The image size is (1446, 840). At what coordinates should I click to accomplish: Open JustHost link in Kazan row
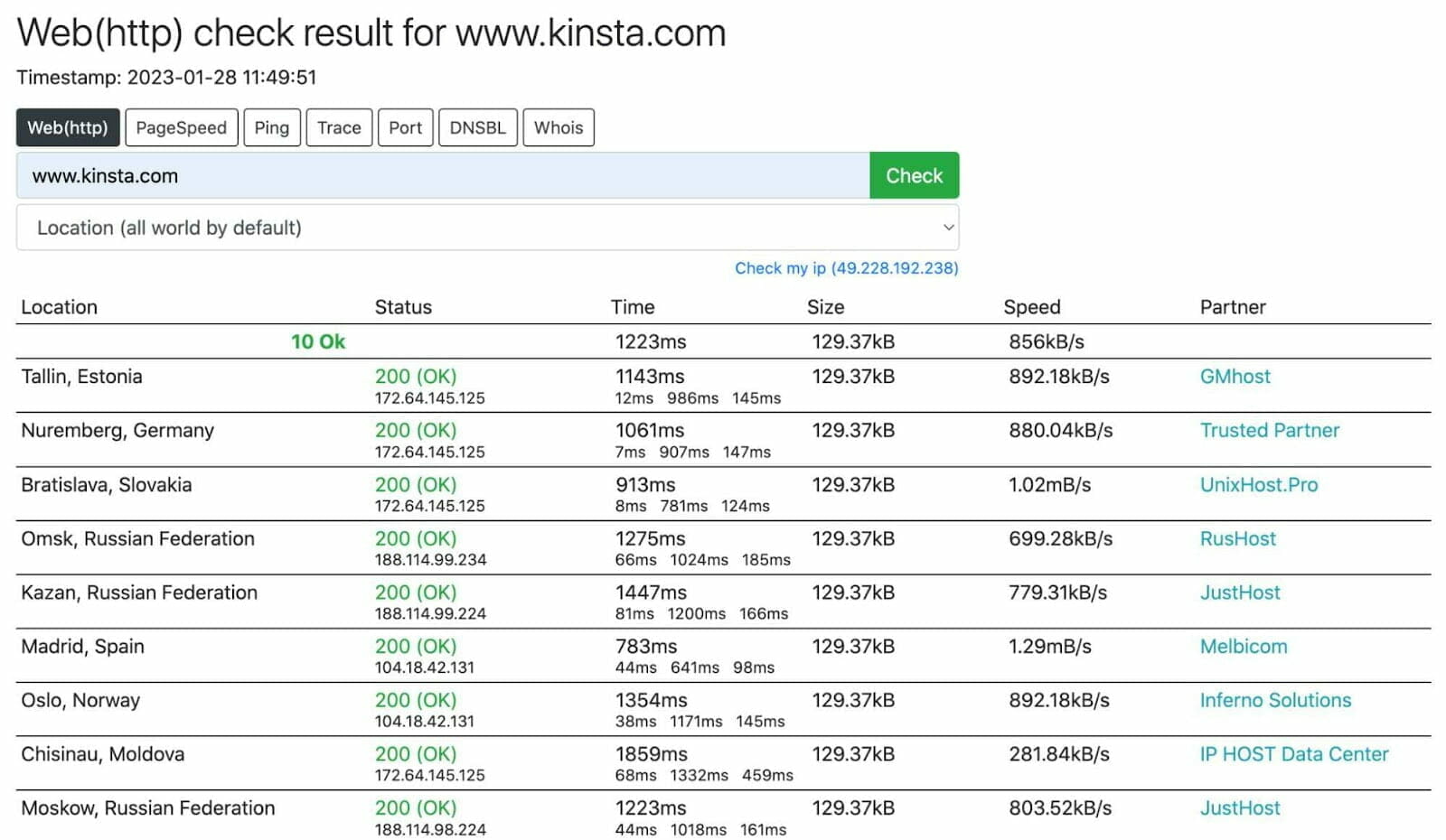tap(1240, 593)
